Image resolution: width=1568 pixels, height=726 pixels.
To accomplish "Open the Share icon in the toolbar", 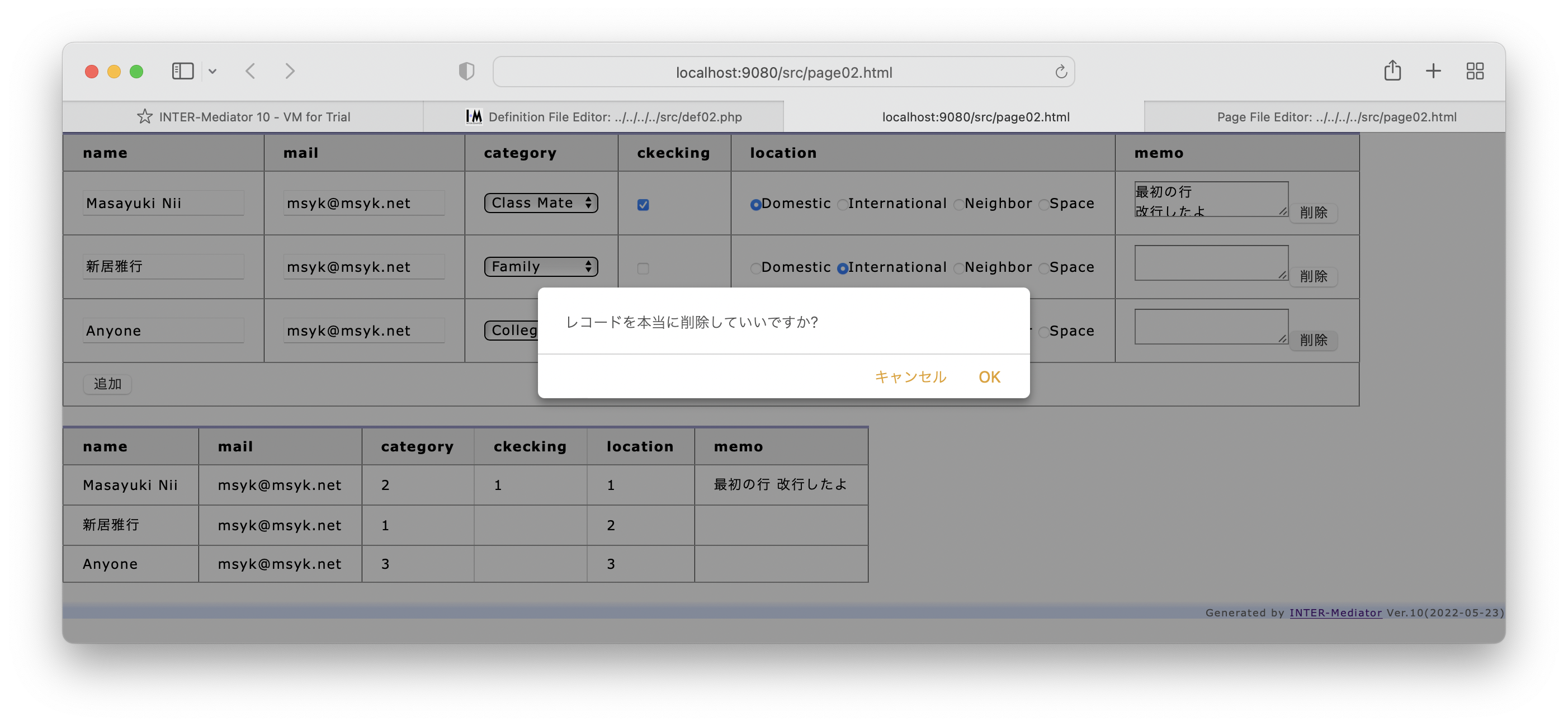I will pyautogui.click(x=1392, y=70).
